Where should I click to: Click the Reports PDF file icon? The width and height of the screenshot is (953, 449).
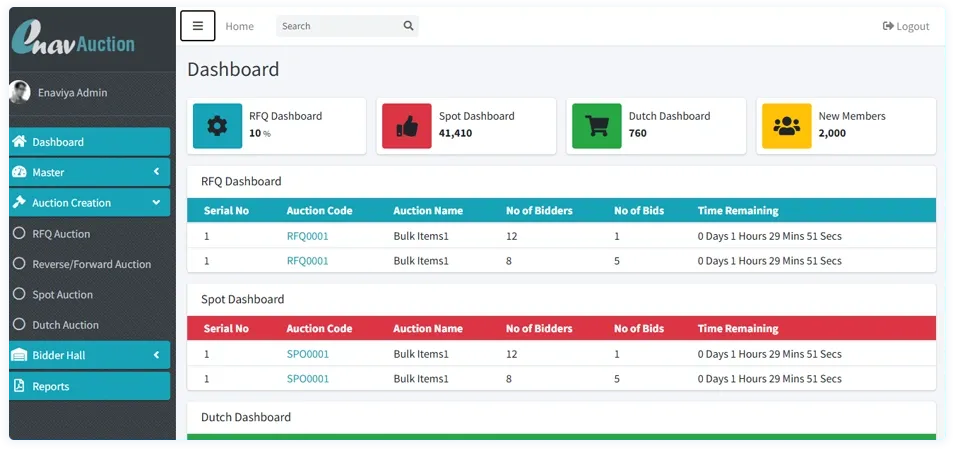[x=19, y=386]
